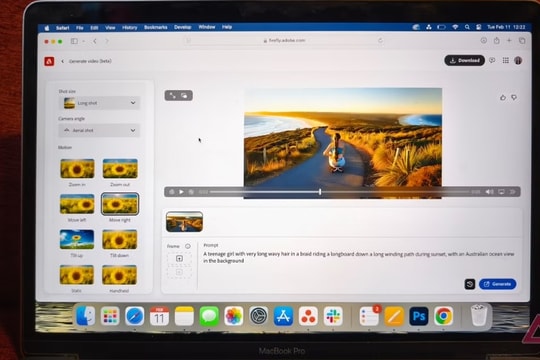Select the Static motion thumbnail
Screen dimensions: 540x360
pos(76,275)
